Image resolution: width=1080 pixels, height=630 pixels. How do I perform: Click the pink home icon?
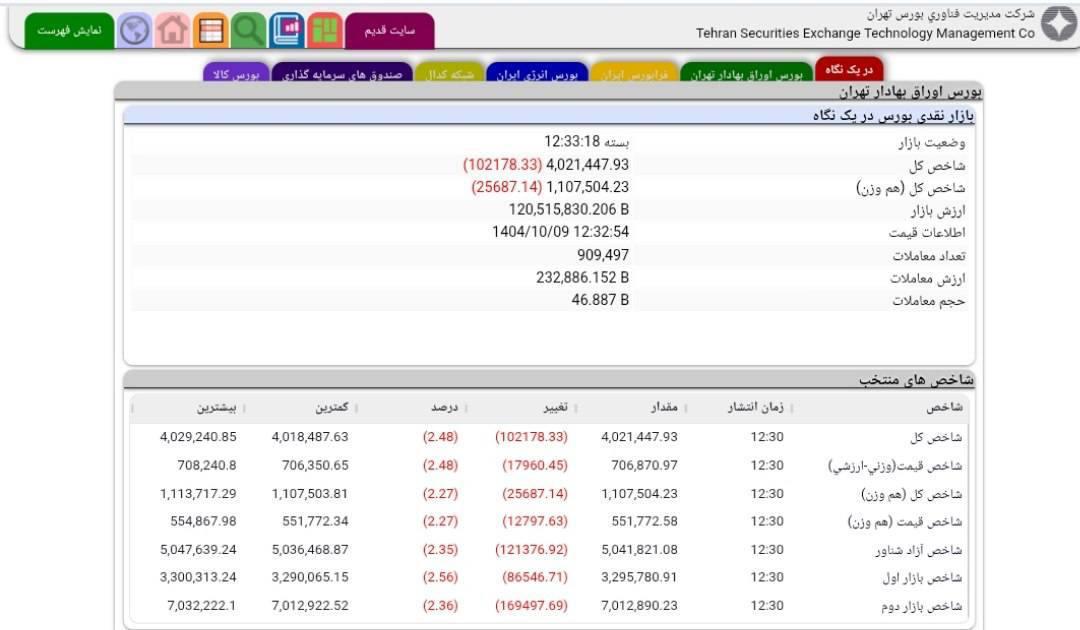(170, 29)
